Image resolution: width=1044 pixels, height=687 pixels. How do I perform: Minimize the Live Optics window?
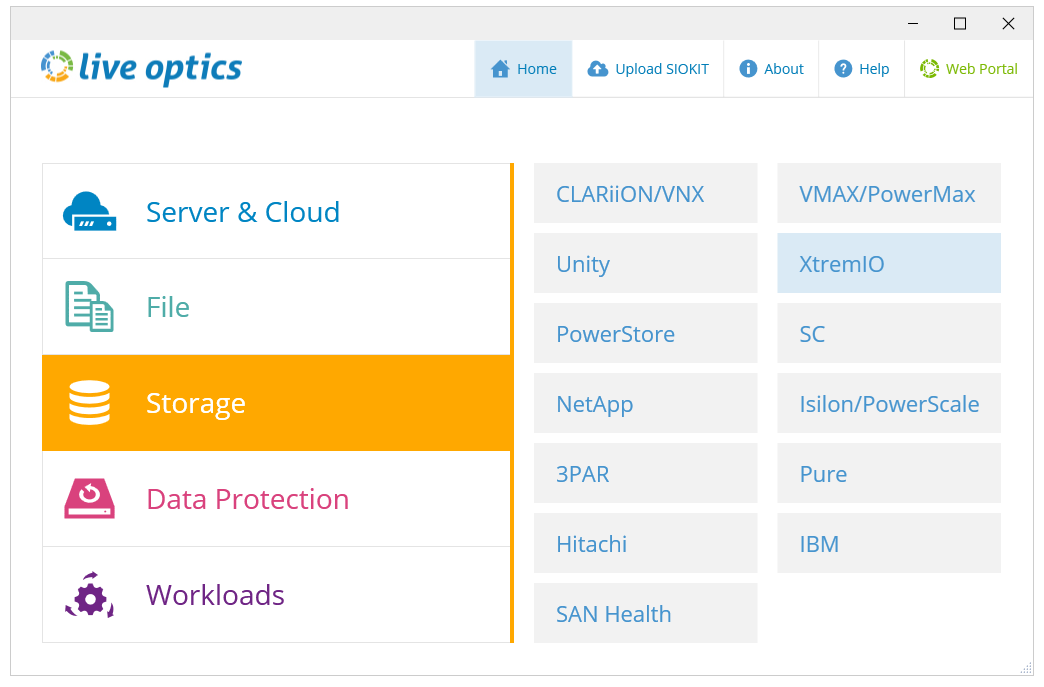coord(913,23)
